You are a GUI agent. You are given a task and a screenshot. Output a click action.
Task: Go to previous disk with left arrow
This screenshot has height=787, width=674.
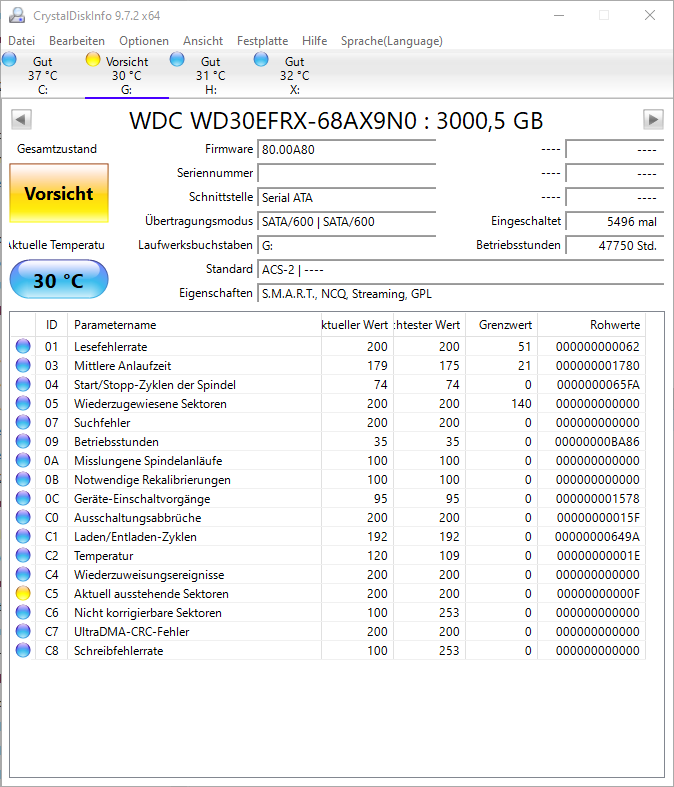pos(21,119)
